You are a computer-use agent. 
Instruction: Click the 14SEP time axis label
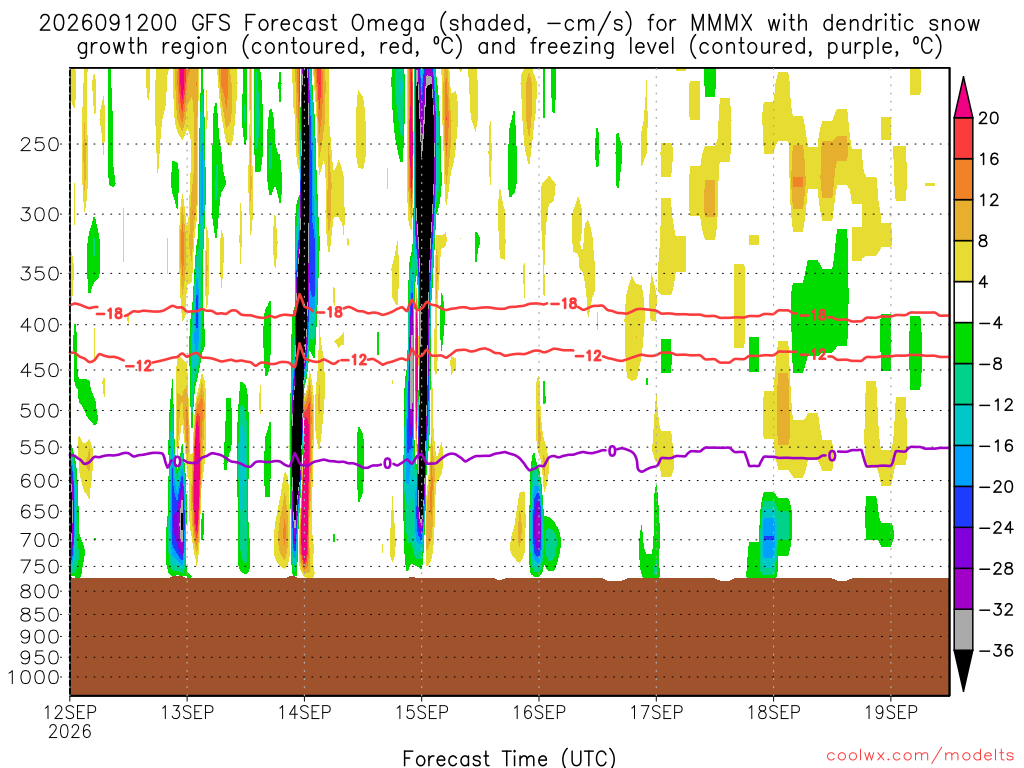click(304, 712)
